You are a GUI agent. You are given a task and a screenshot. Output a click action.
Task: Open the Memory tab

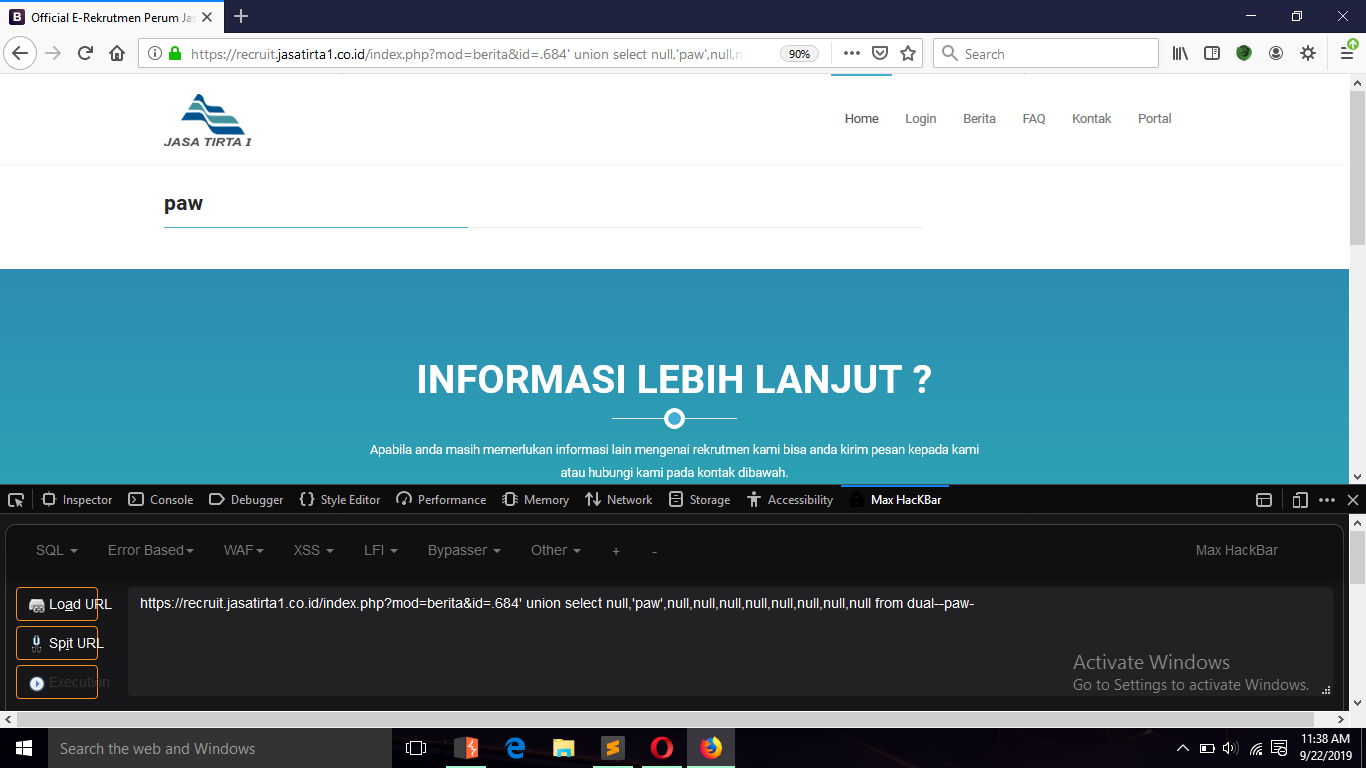click(x=535, y=500)
